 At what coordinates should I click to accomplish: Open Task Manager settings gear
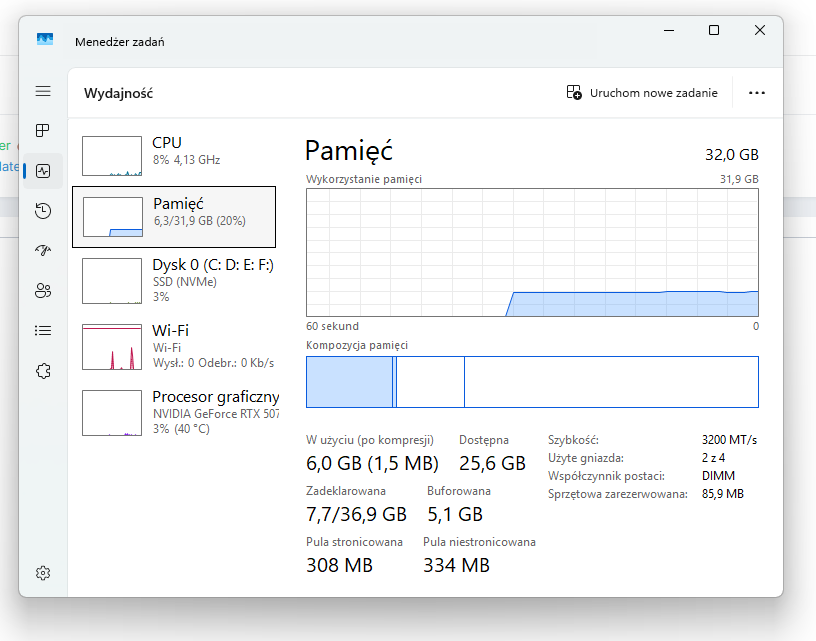tap(43, 573)
